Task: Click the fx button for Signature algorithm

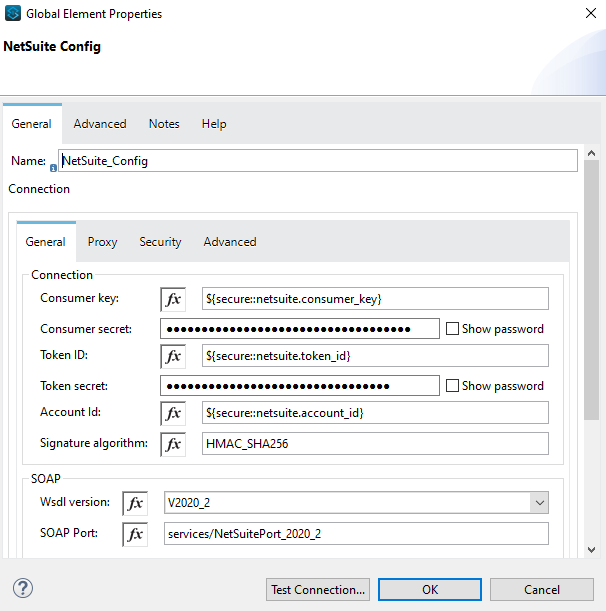Action: tap(173, 444)
